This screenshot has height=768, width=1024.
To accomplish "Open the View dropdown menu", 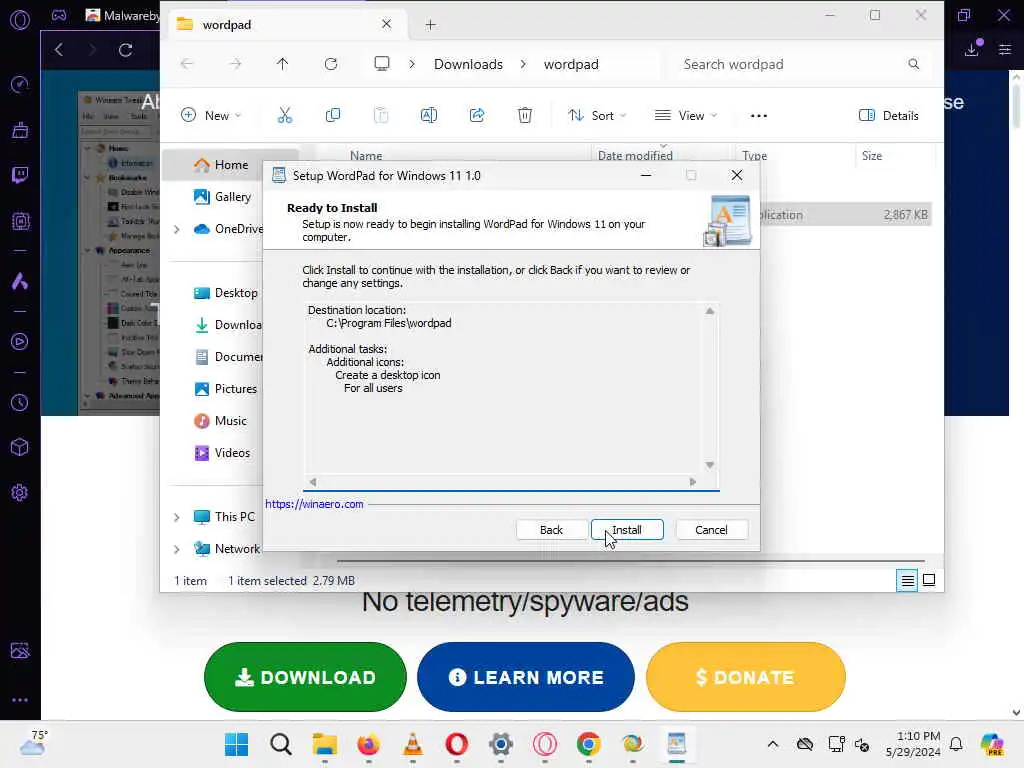I will pos(686,116).
